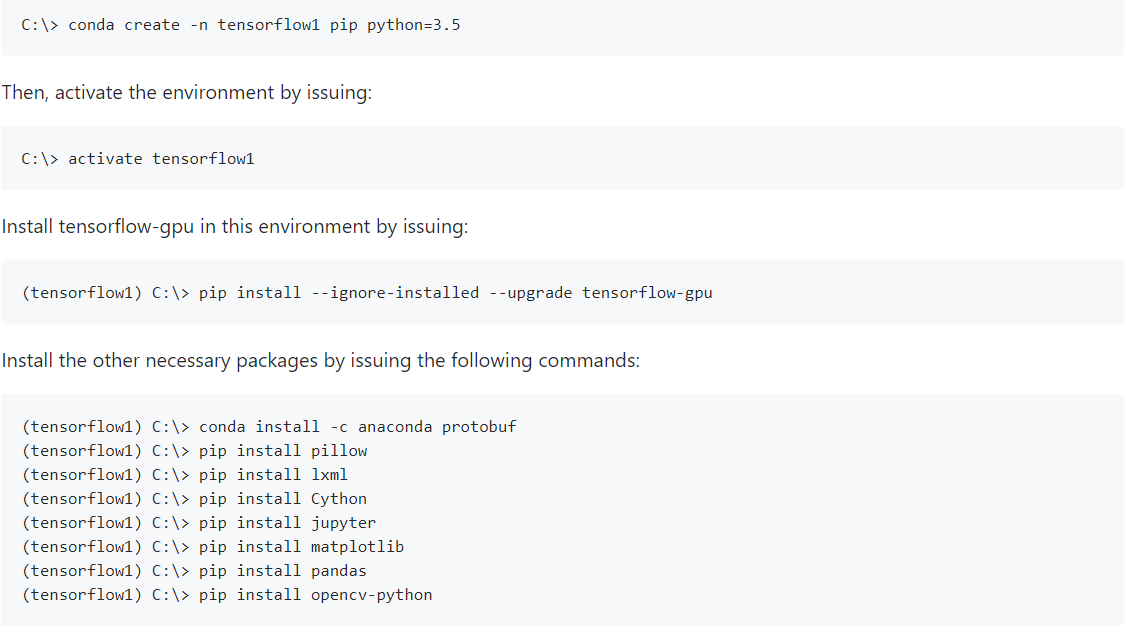Click the conda install -c anaconda protobuf line
The image size is (1126, 632).
coord(269,427)
